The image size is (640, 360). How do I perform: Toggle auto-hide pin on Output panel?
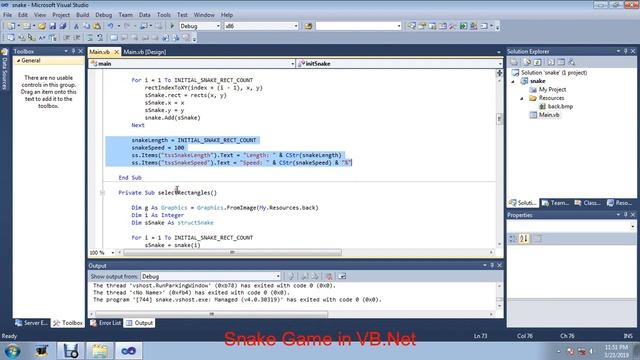492,265
